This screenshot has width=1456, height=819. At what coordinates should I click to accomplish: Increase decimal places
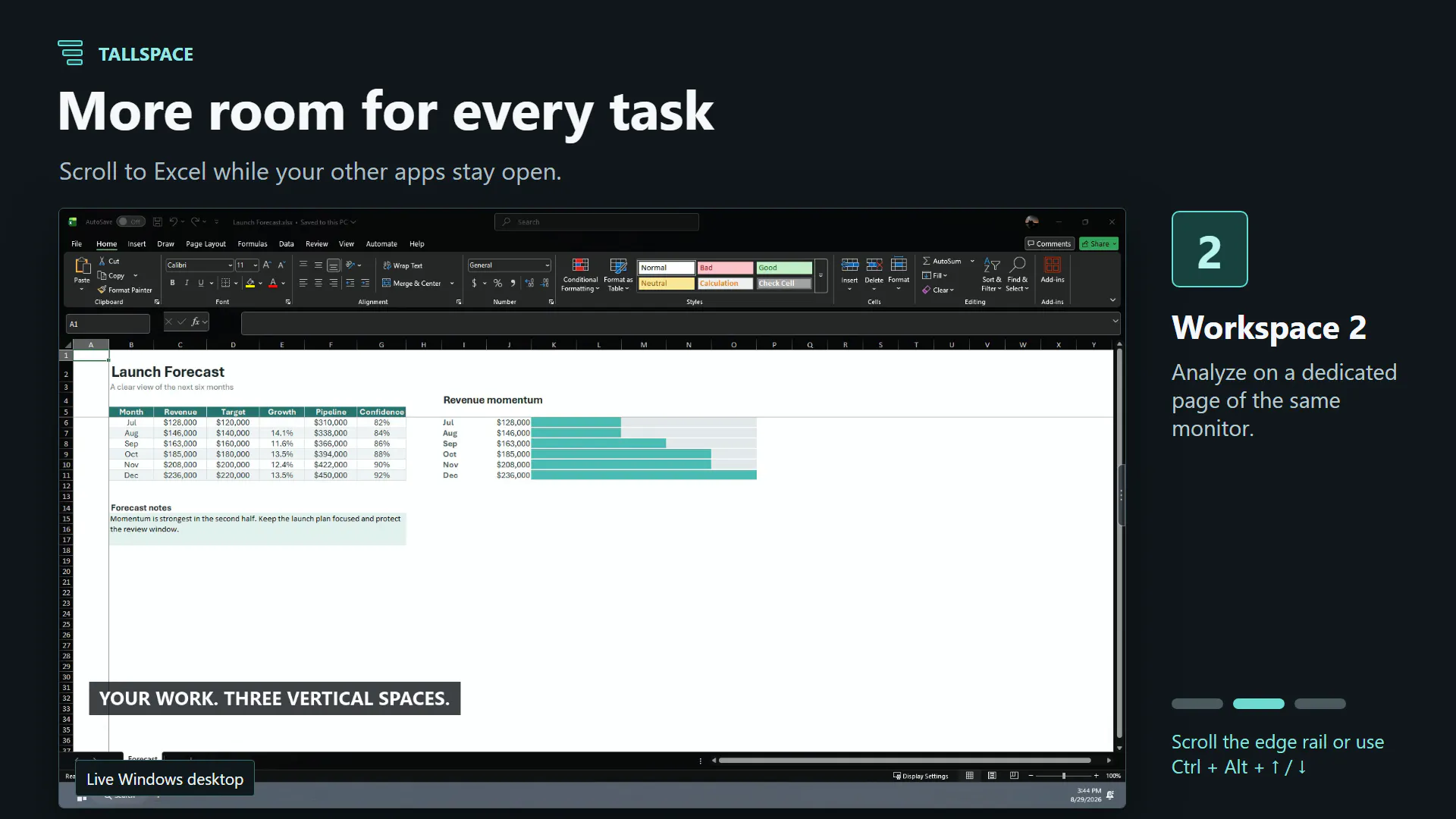coord(529,283)
